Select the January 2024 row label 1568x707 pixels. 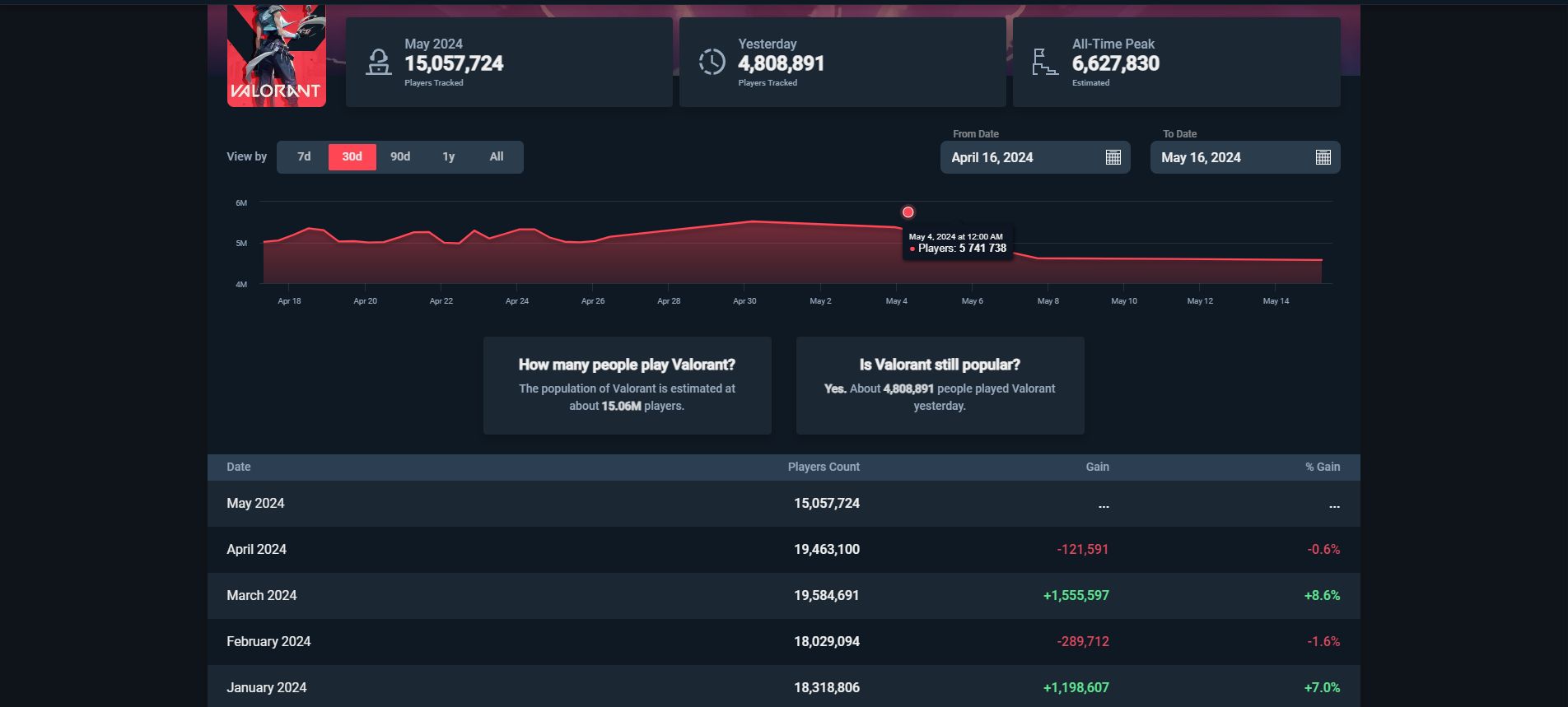pyautogui.click(x=266, y=687)
